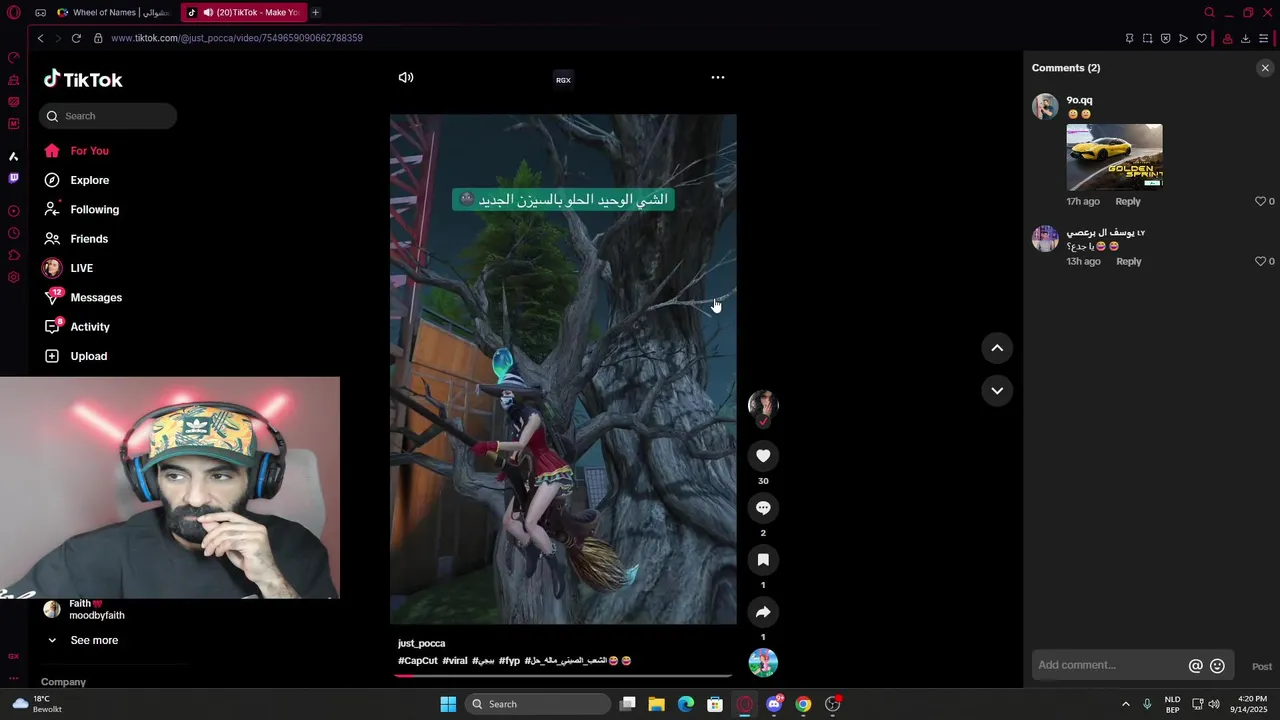The image size is (1280, 720).
Task: Open File Explorer from the taskbar
Action: (x=656, y=704)
